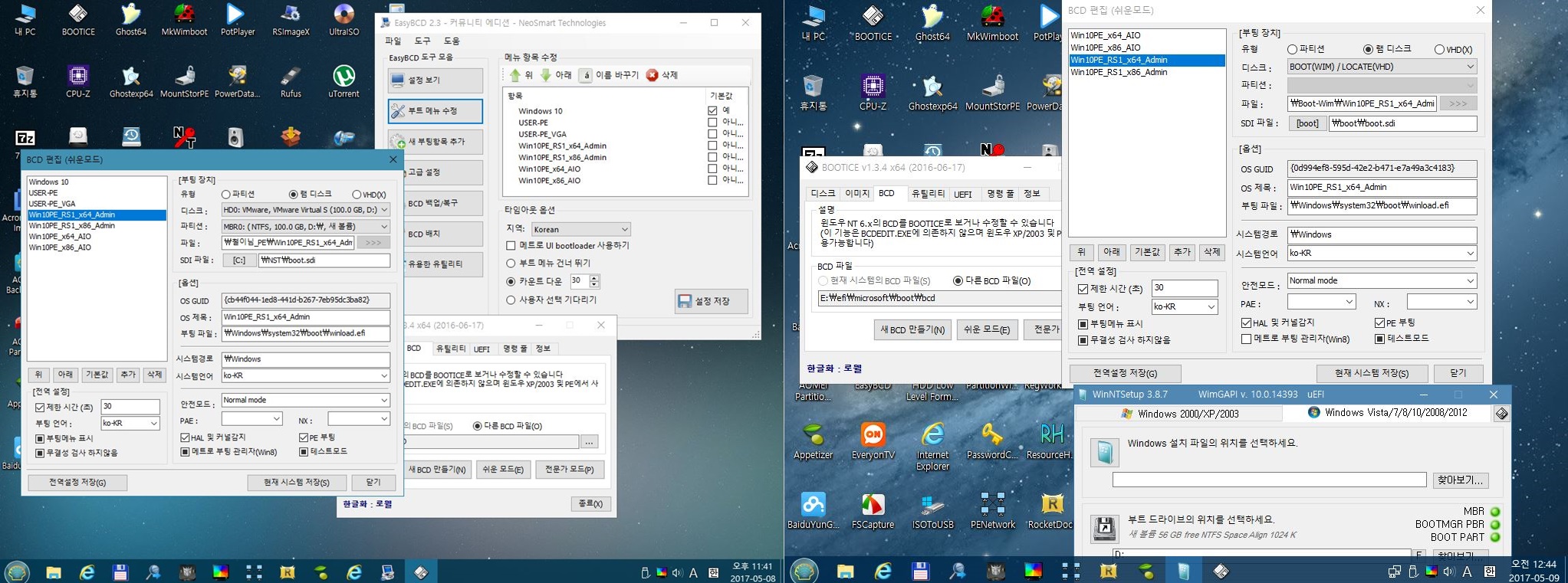Switch to the 이미지 tab in BOOTICE

tap(856, 194)
